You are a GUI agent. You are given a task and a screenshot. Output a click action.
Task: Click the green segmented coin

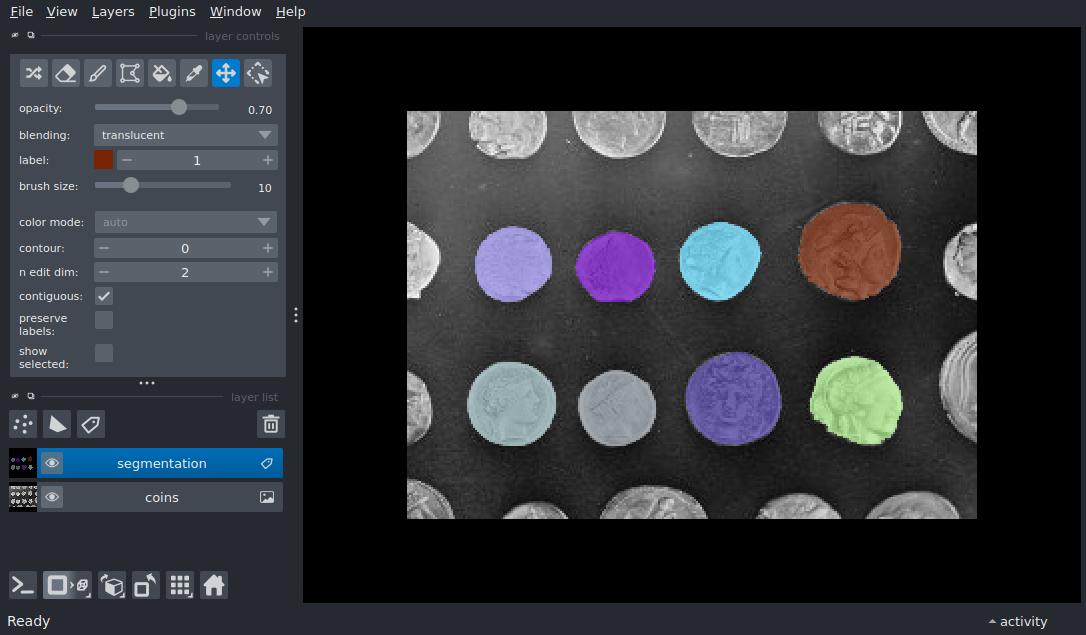click(856, 401)
